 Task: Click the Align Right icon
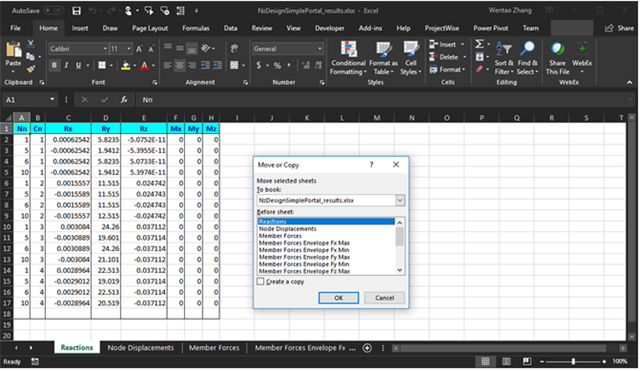click(x=192, y=65)
